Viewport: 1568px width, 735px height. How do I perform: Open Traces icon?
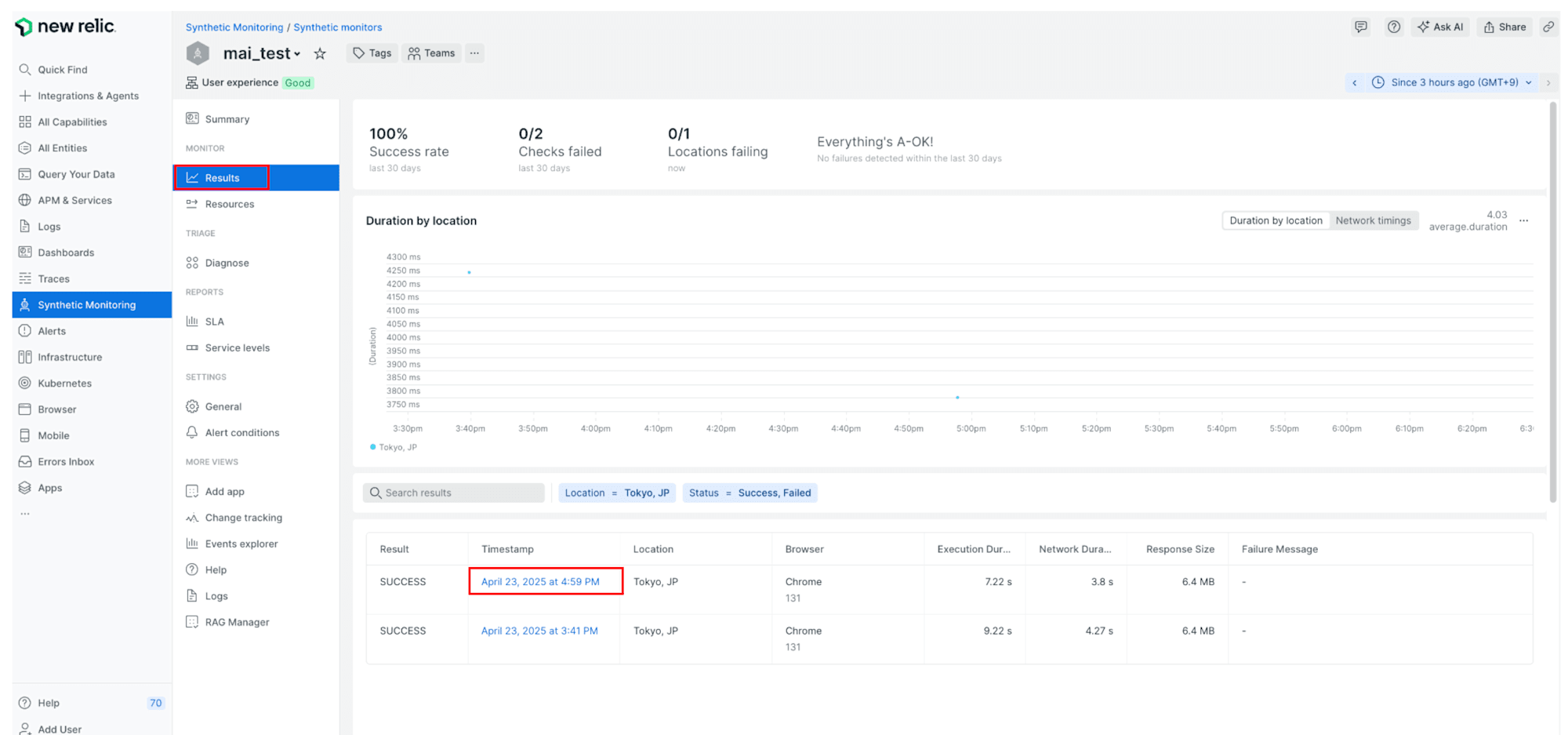(25, 278)
